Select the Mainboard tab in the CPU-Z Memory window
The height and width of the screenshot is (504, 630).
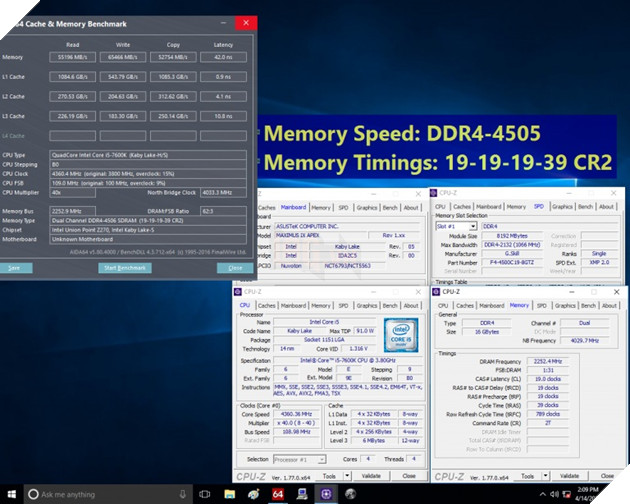tap(491, 306)
